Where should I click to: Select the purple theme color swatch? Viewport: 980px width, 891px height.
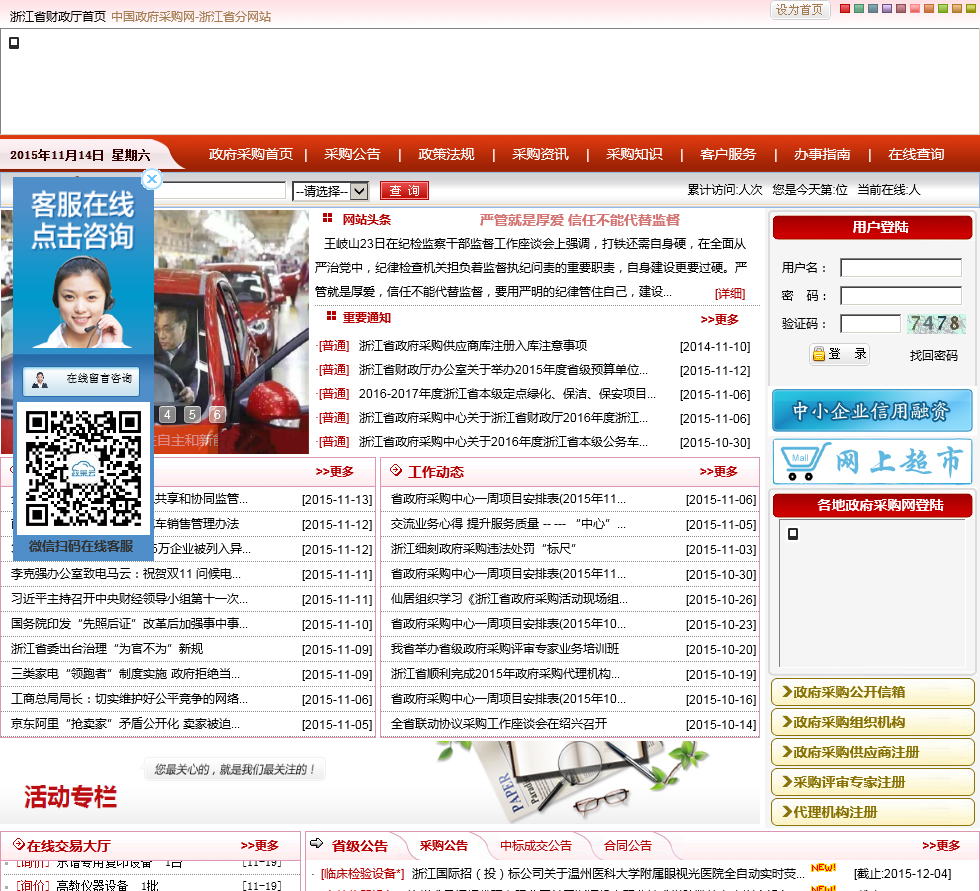tap(887, 9)
